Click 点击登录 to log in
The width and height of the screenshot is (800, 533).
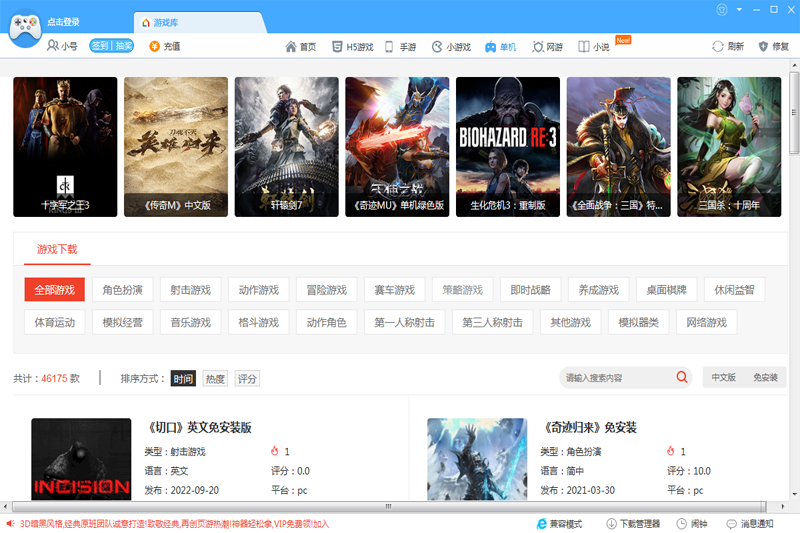(x=64, y=22)
